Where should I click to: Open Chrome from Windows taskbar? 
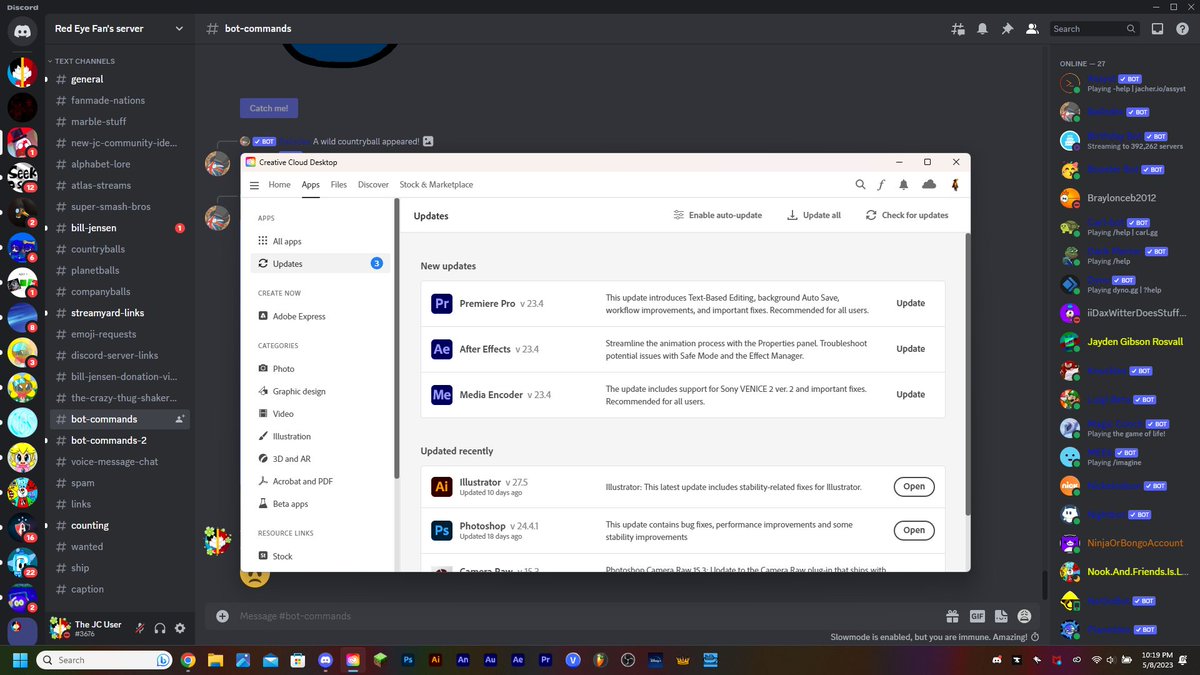click(188, 660)
